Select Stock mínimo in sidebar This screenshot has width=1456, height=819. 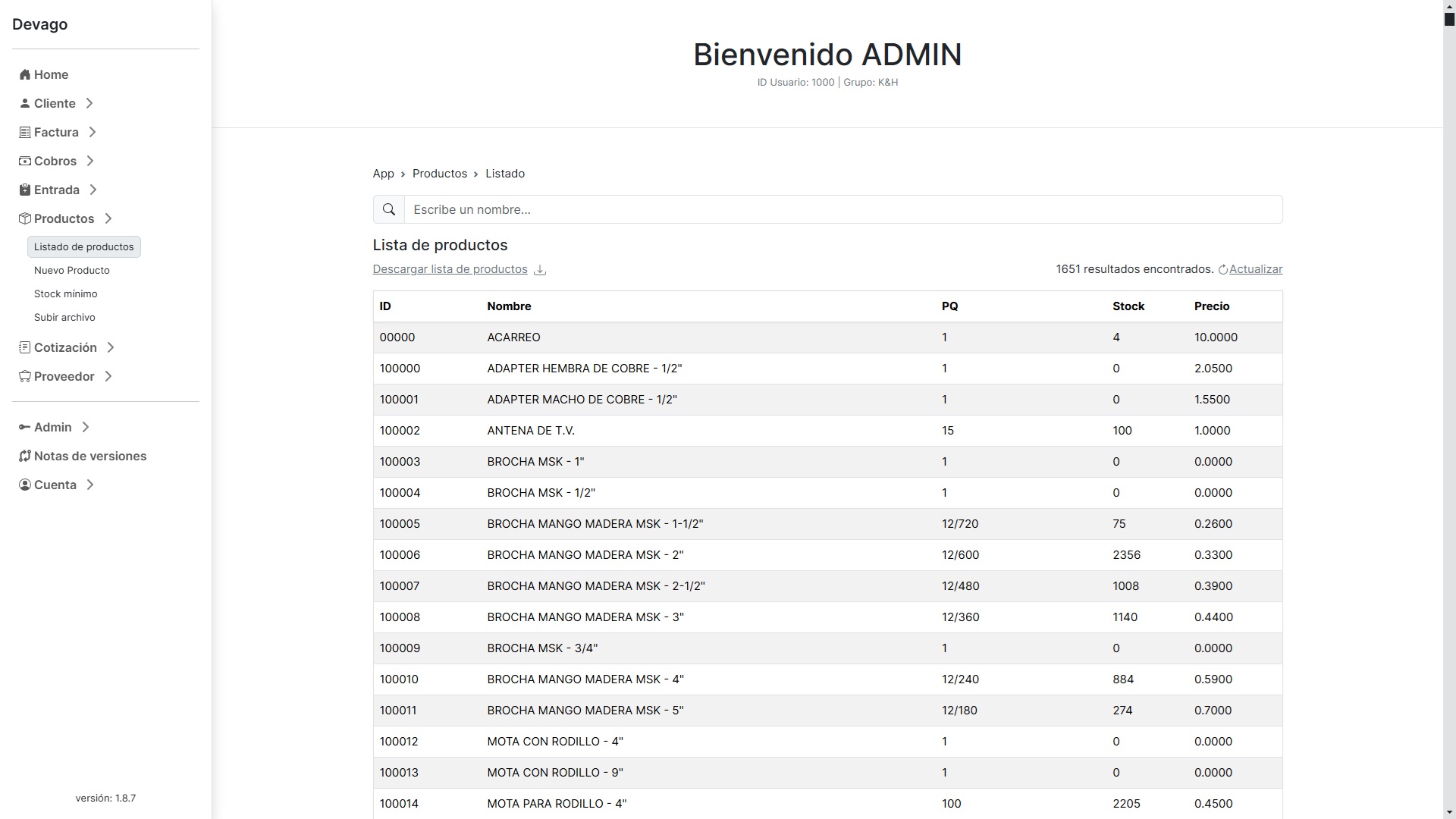point(66,293)
